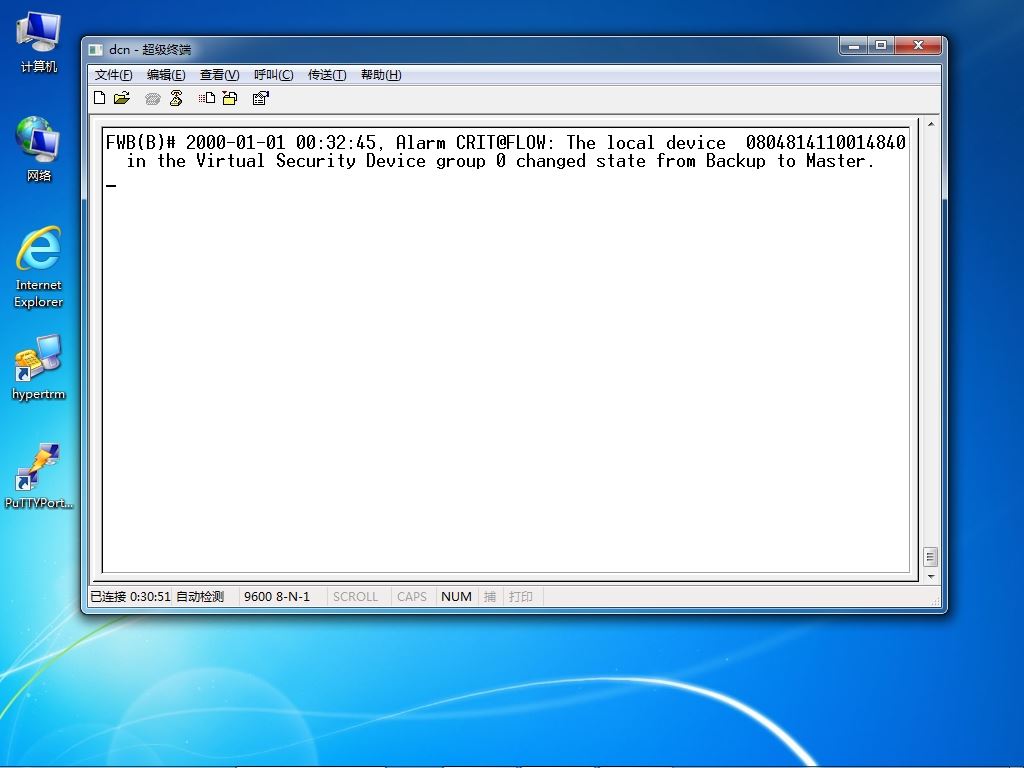This screenshot has width=1024, height=768.
Task: Click the terminal scrollbar up arrow
Action: pyautogui.click(x=931, y=124)
